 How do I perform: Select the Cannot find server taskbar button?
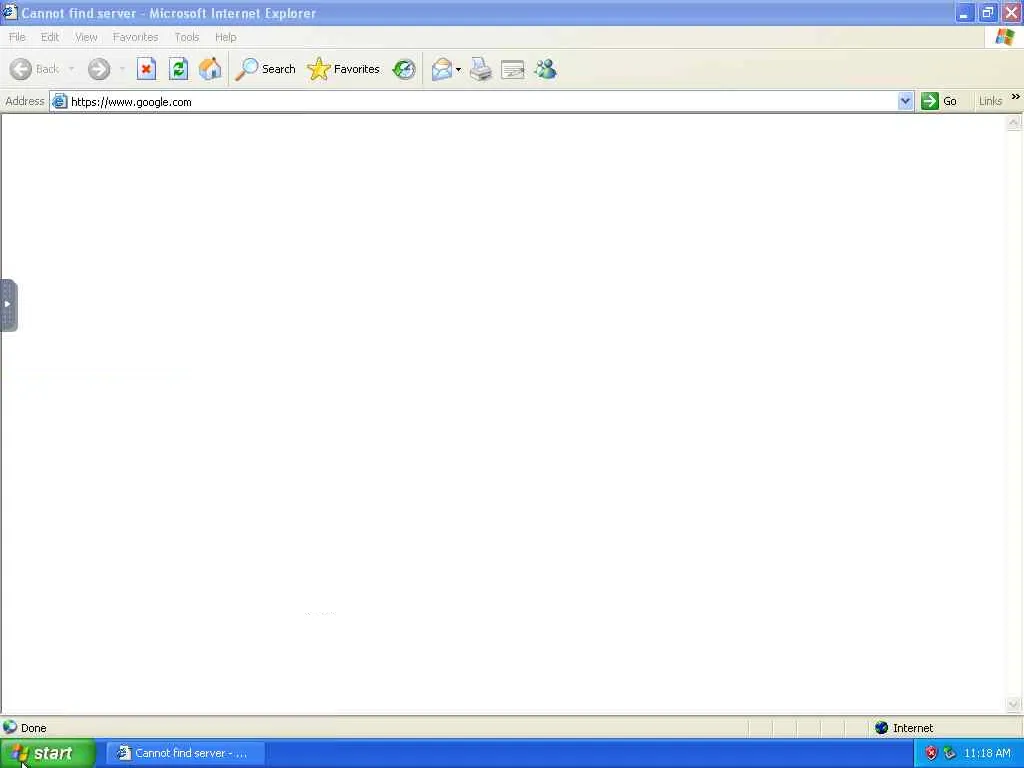coord(185,754)
